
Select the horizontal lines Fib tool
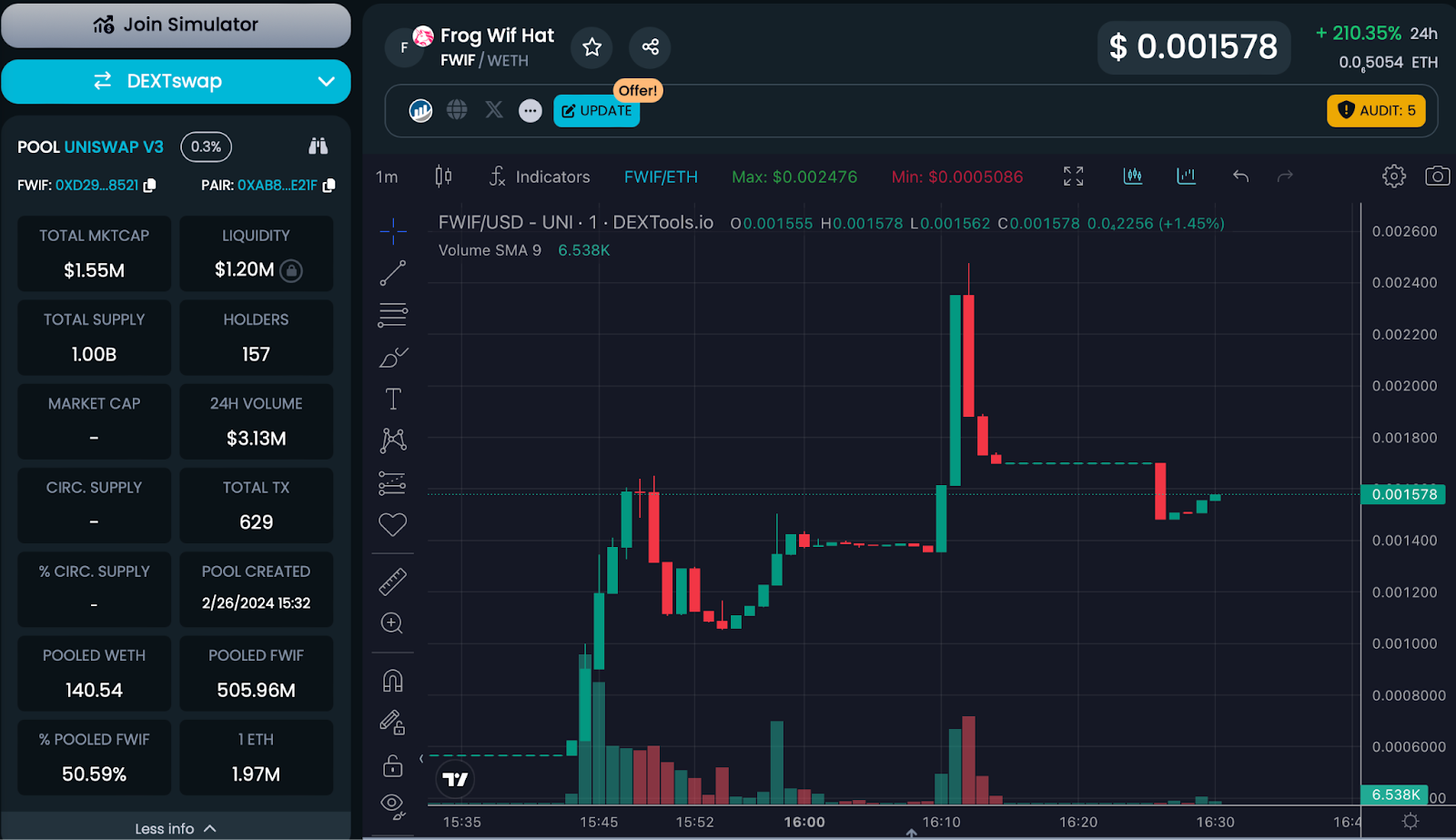pyautogui.click(x=393, y=315)
